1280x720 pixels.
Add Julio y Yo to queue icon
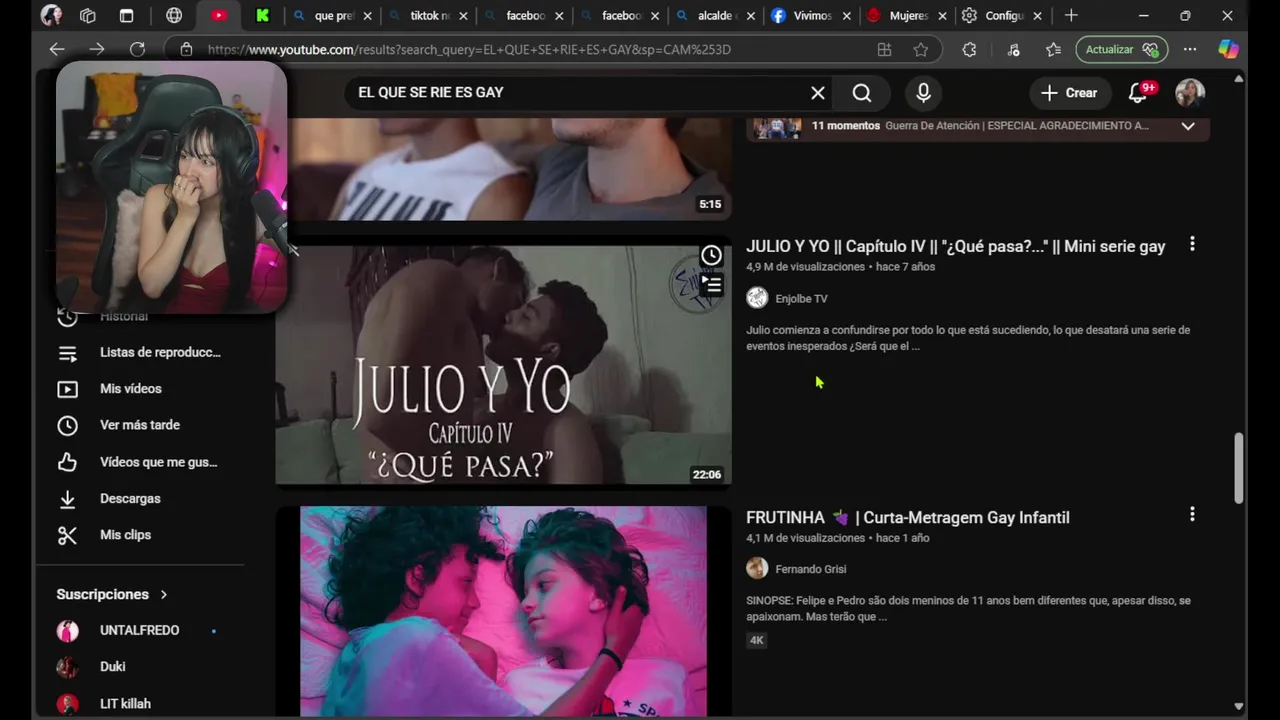point(711,285)
